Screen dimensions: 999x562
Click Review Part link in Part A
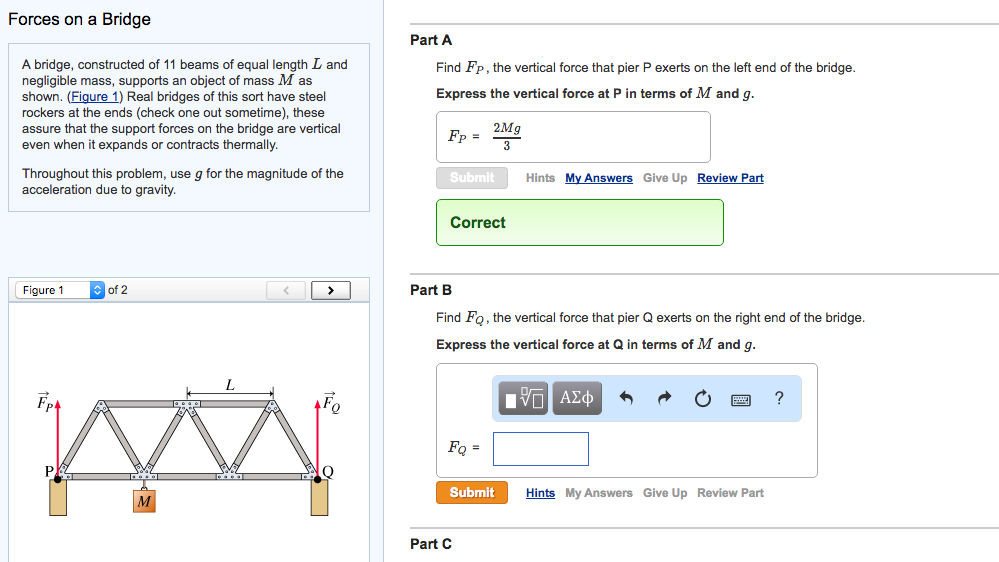pos(730,178)
